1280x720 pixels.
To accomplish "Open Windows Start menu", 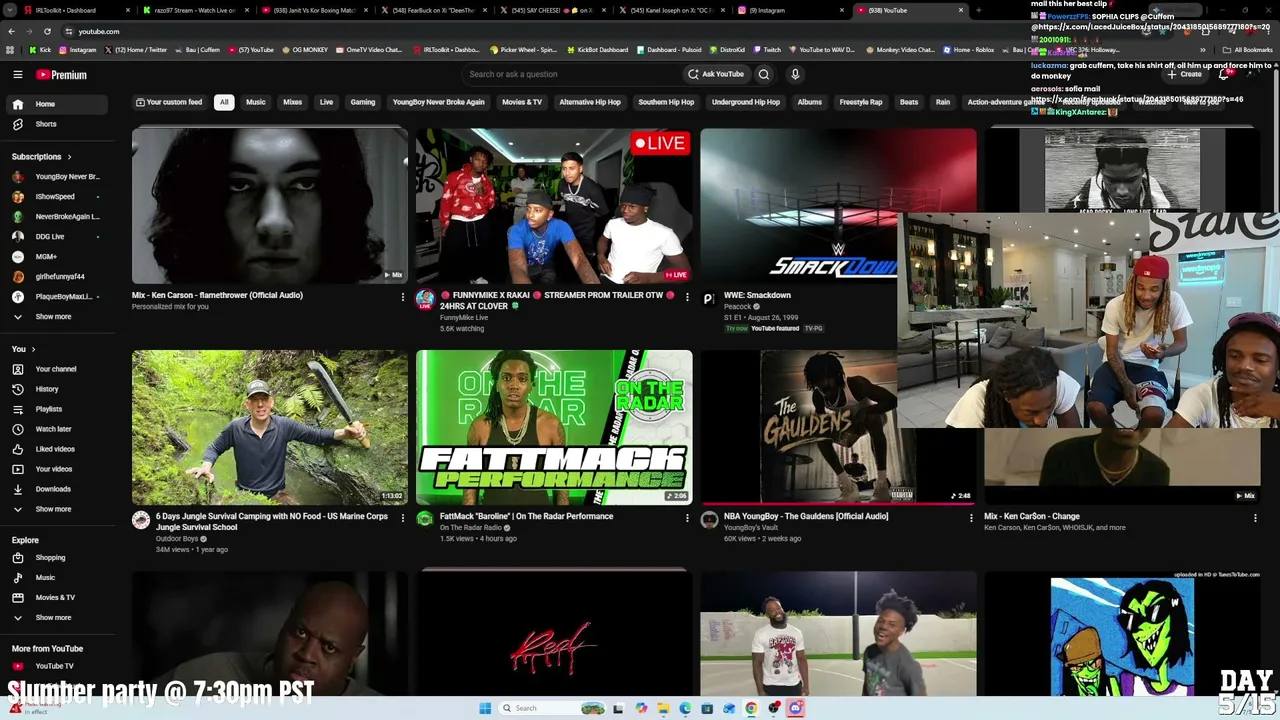I will [x=485, y=708].
